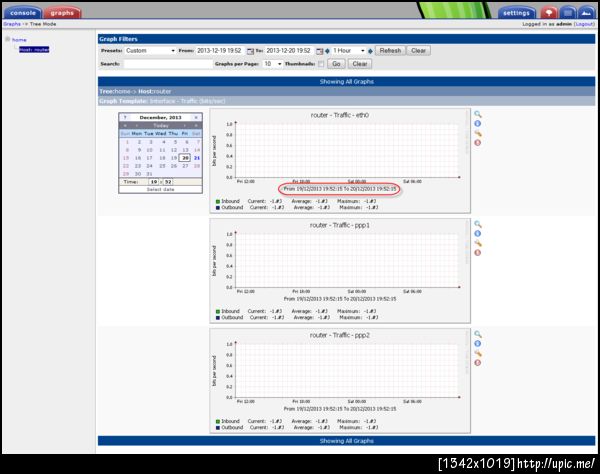The image size is (600, 474).
Task: Go to previous year in calendar
Action: pyautogui.click(x=125, y=125)
